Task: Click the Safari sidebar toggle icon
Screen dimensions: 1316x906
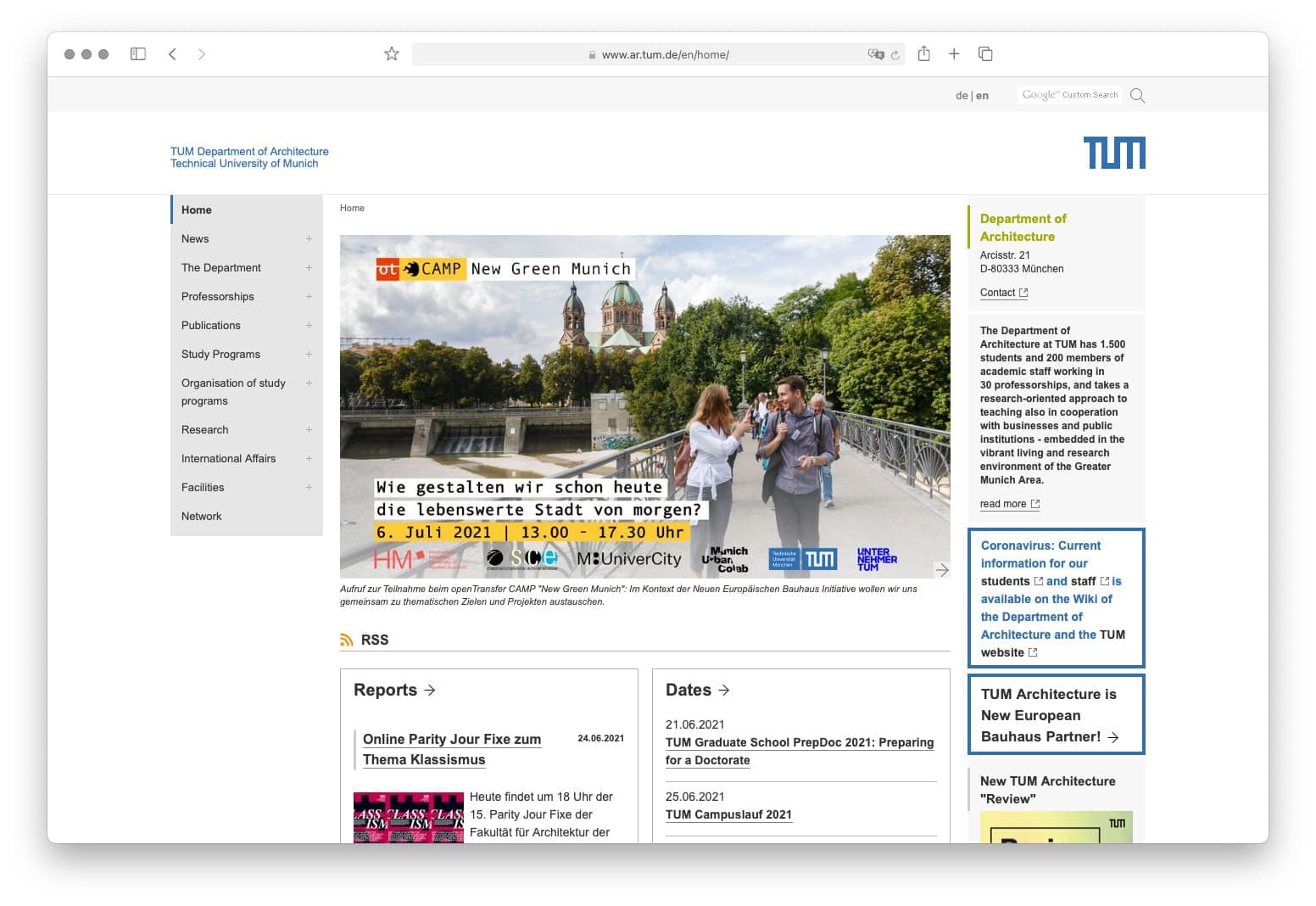Action: click(138, 54)
